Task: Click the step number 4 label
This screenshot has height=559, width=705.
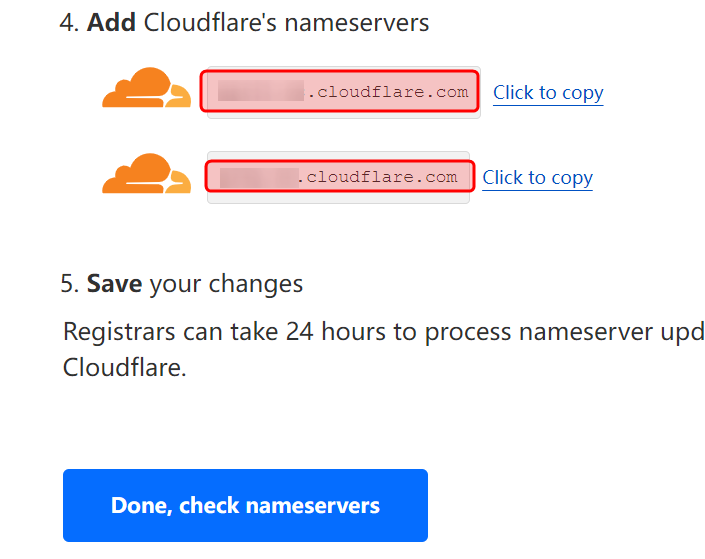Action: (69, 22)
